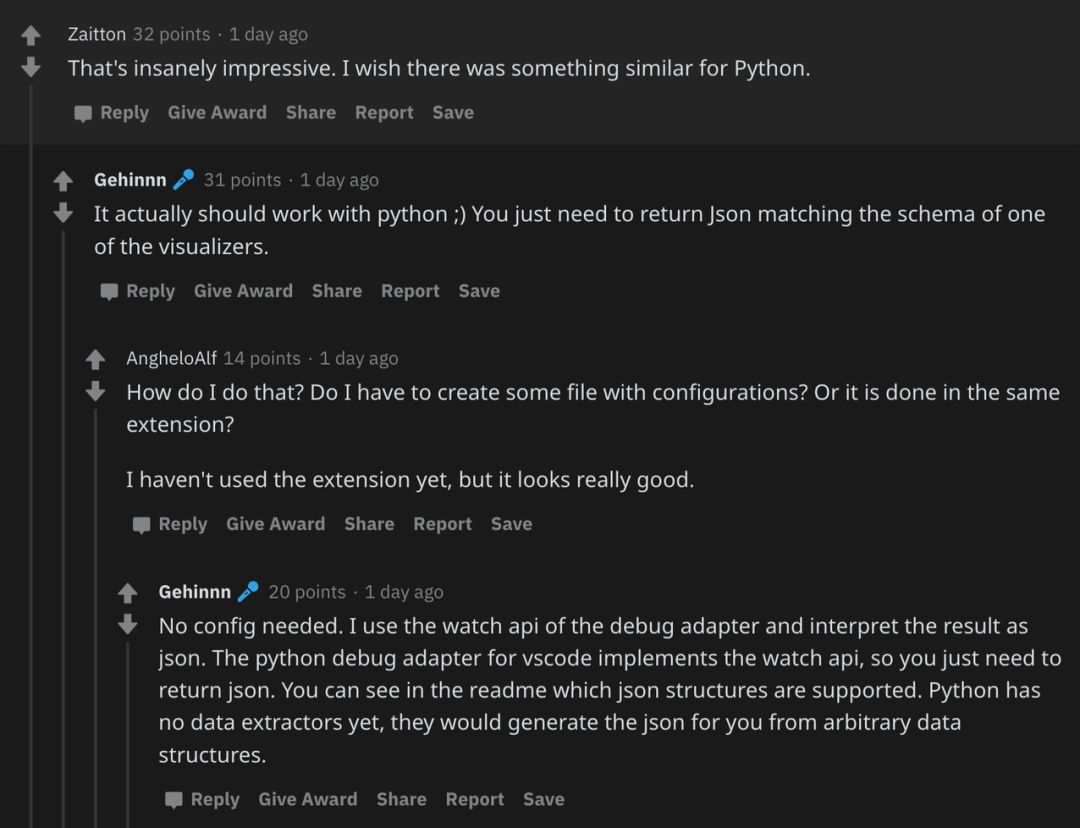This screenshot has height=828, width=1080.
Task: Give Award to AngheloAlf's comment
Action: pos(275,524)
